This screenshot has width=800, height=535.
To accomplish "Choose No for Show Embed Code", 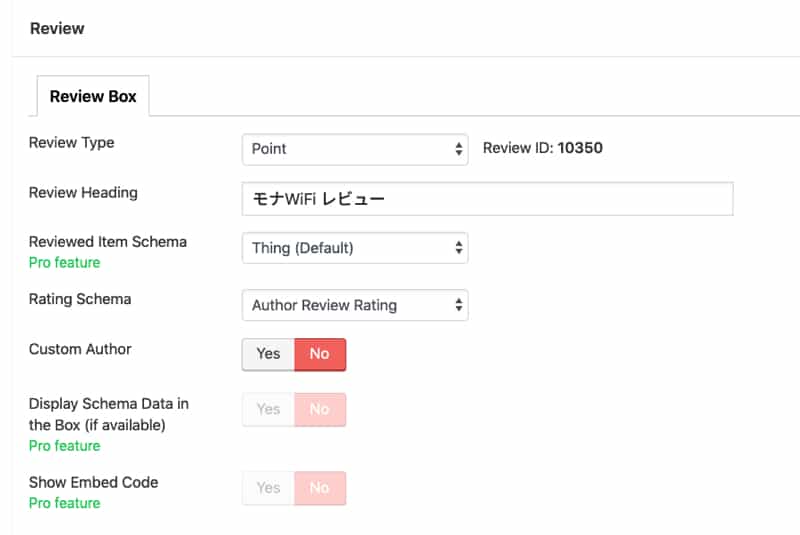I will (x=320, y=488).
